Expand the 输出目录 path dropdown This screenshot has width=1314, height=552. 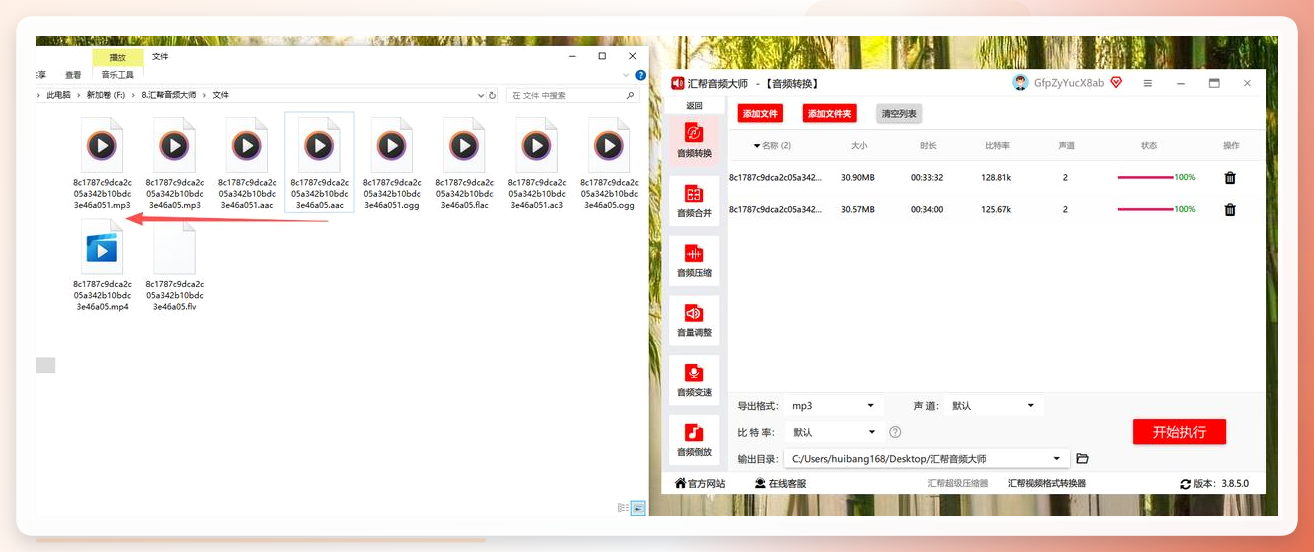[x=1057, y=459]
